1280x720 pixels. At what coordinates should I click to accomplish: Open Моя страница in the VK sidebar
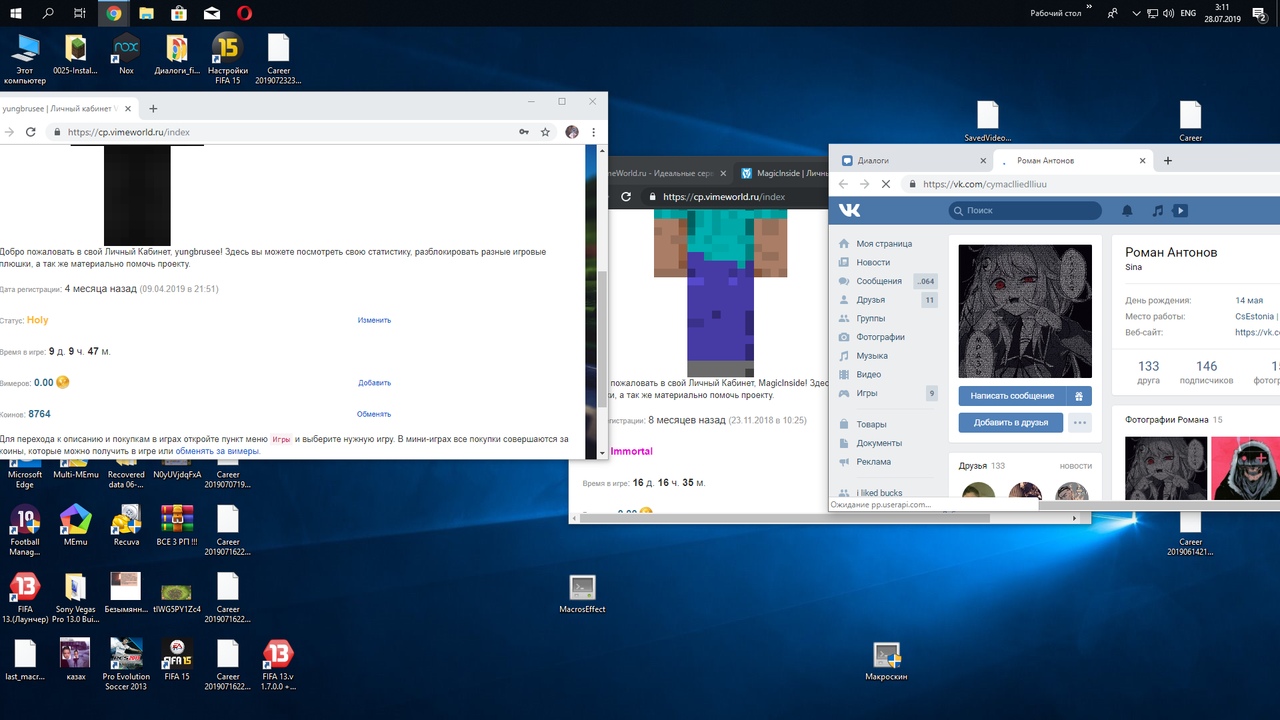(884, 244)
